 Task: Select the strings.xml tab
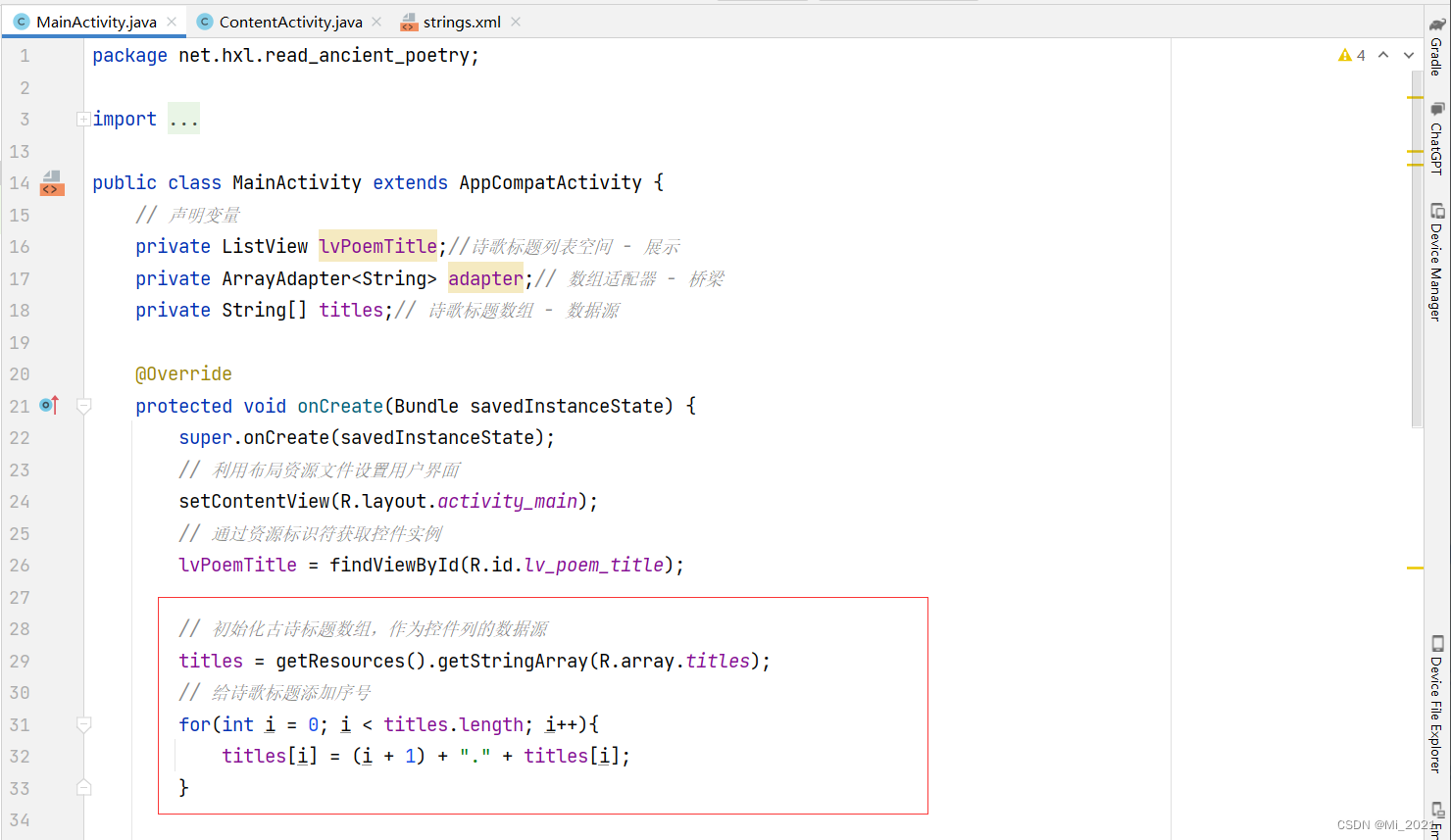(x=462, y=22)
